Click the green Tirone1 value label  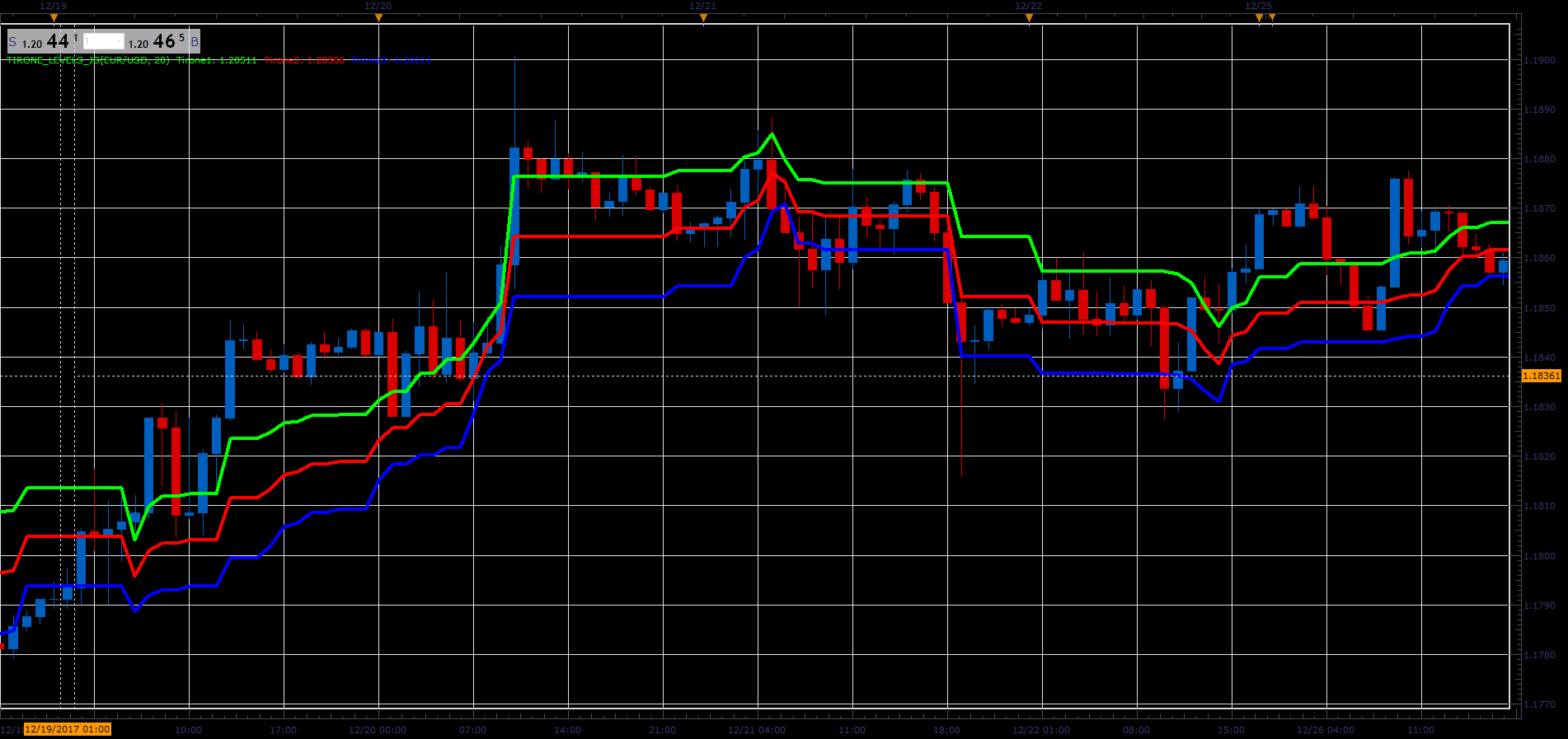tap(217, 60)
